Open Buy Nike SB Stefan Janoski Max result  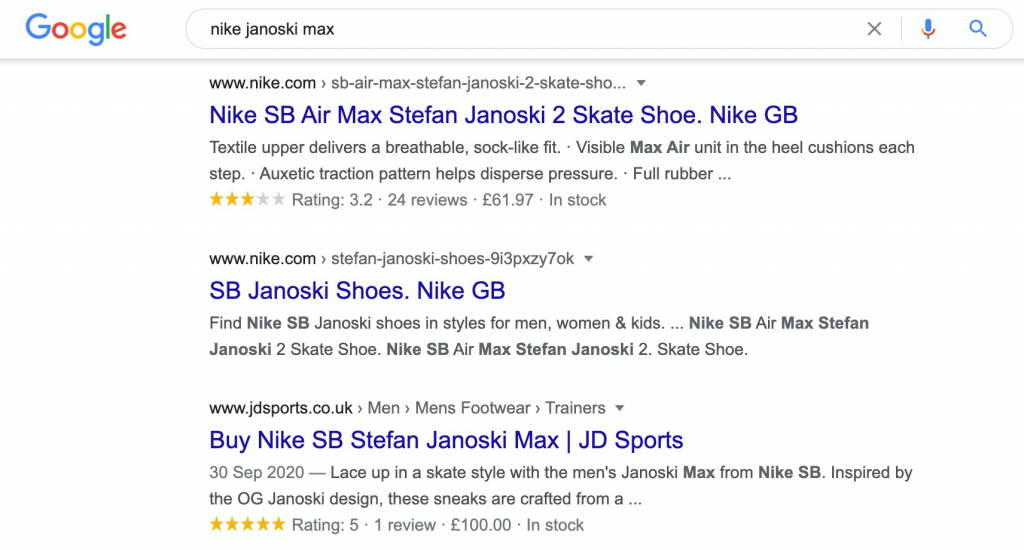pos(446,440)
